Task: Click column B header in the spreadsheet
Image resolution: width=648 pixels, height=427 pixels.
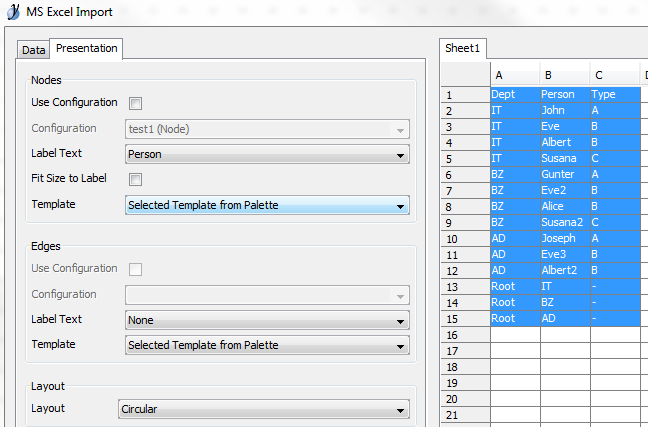Action: pyautogui.click(x=565, y=75)
